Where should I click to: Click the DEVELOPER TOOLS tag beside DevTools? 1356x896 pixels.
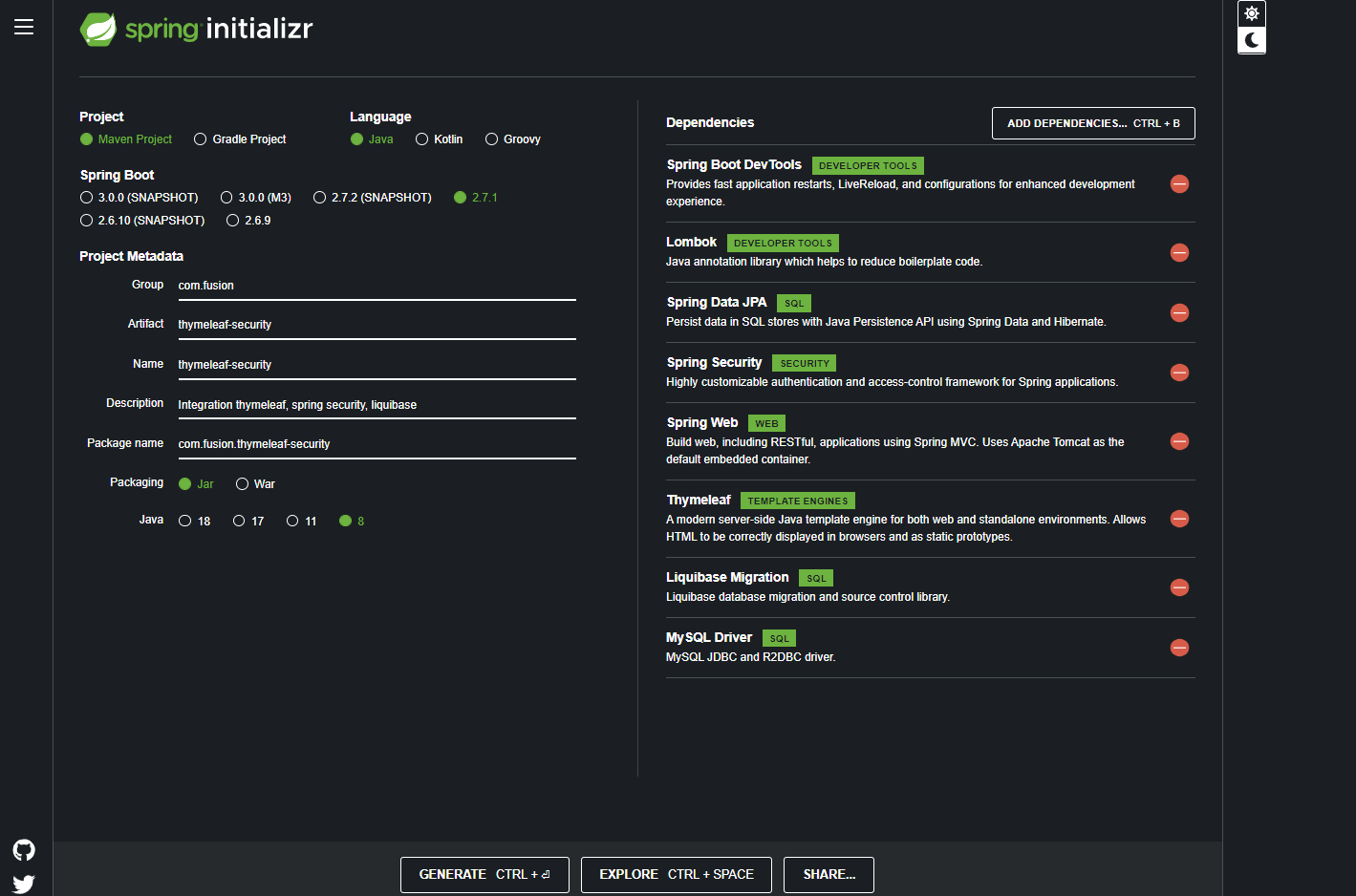[868, 166]
